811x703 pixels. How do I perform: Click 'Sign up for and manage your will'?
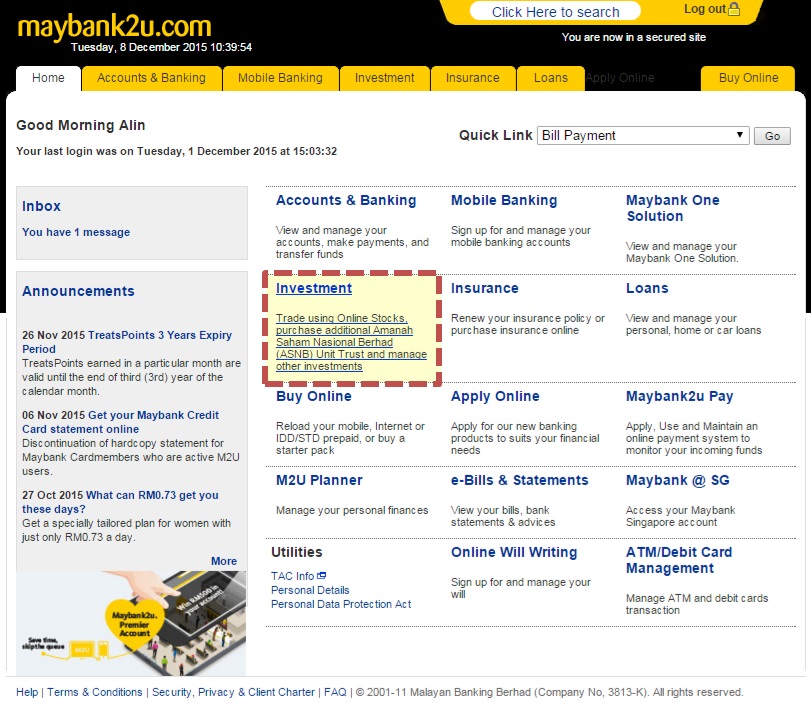520,588
